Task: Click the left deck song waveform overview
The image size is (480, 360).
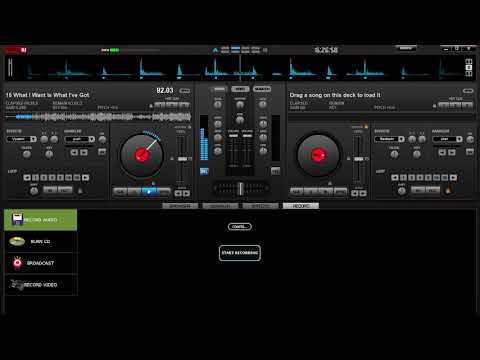Action: click(98, 117)
